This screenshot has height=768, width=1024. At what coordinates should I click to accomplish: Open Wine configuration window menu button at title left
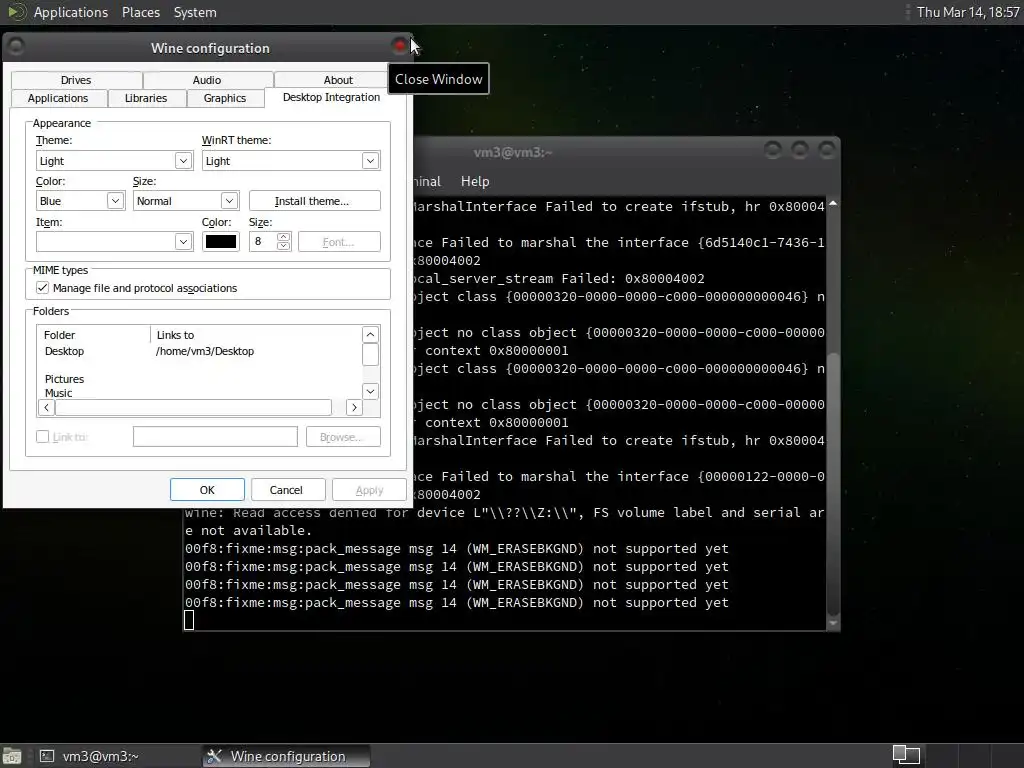tap(16, 46)
